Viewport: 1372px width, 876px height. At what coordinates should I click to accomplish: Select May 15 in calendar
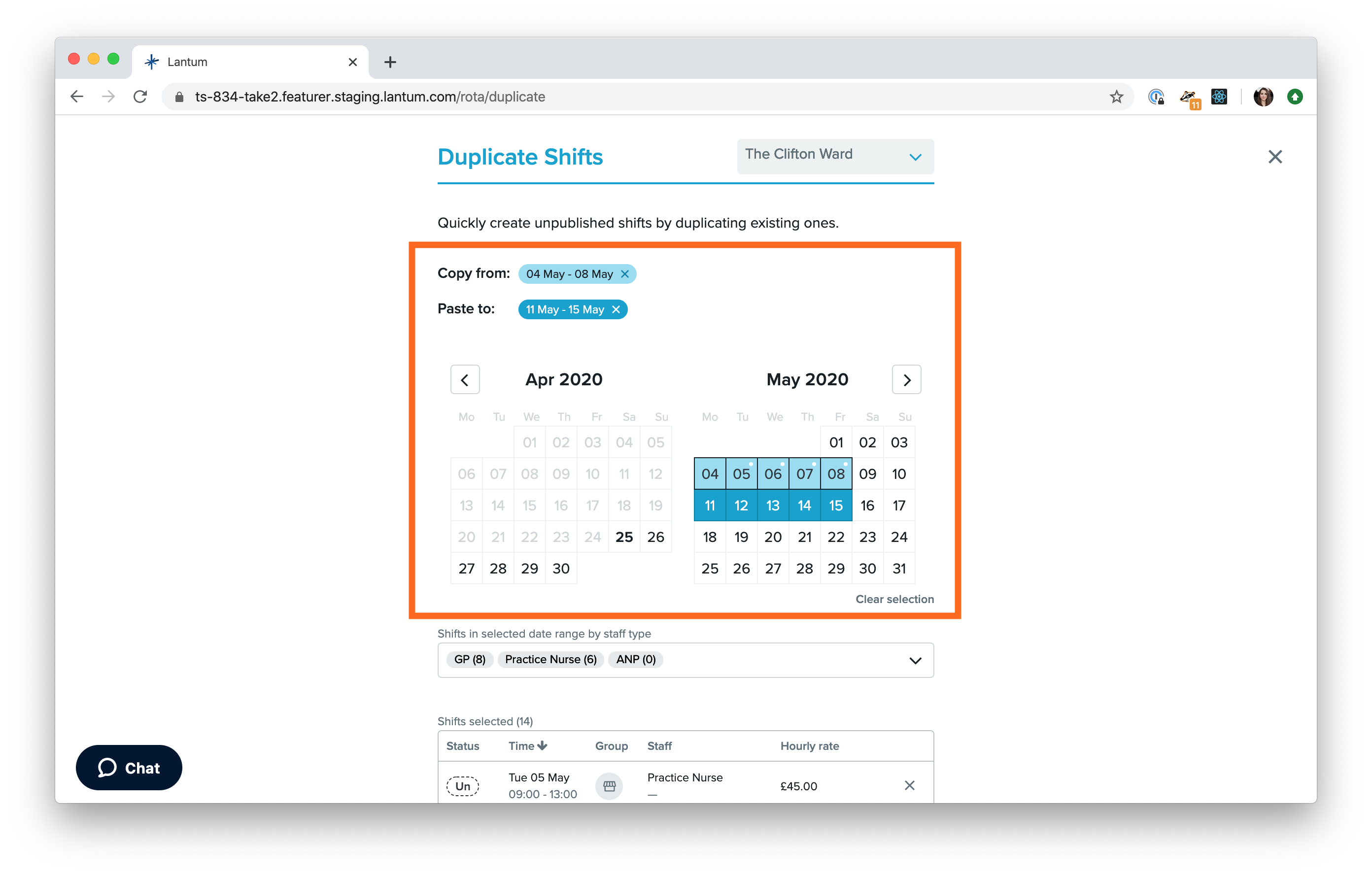836,505
